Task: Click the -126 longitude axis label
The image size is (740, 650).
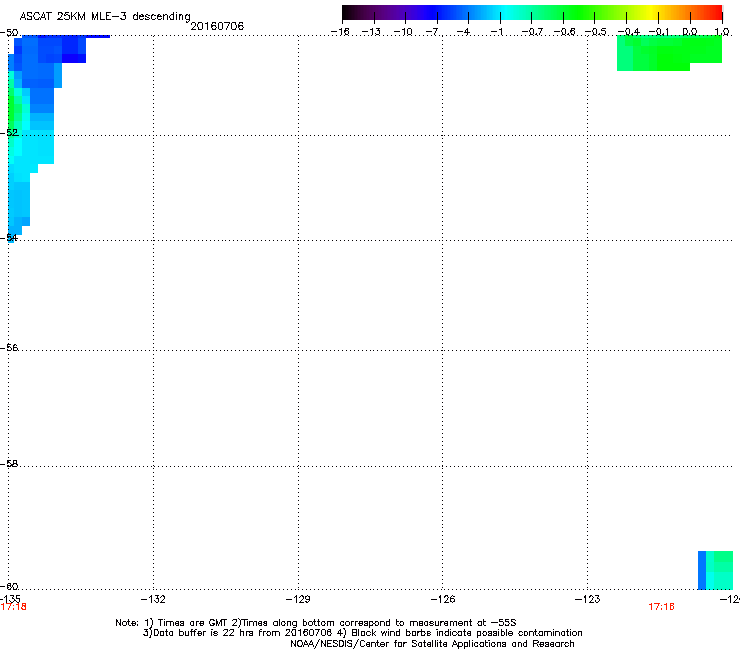Action: (x=443, y=599)
